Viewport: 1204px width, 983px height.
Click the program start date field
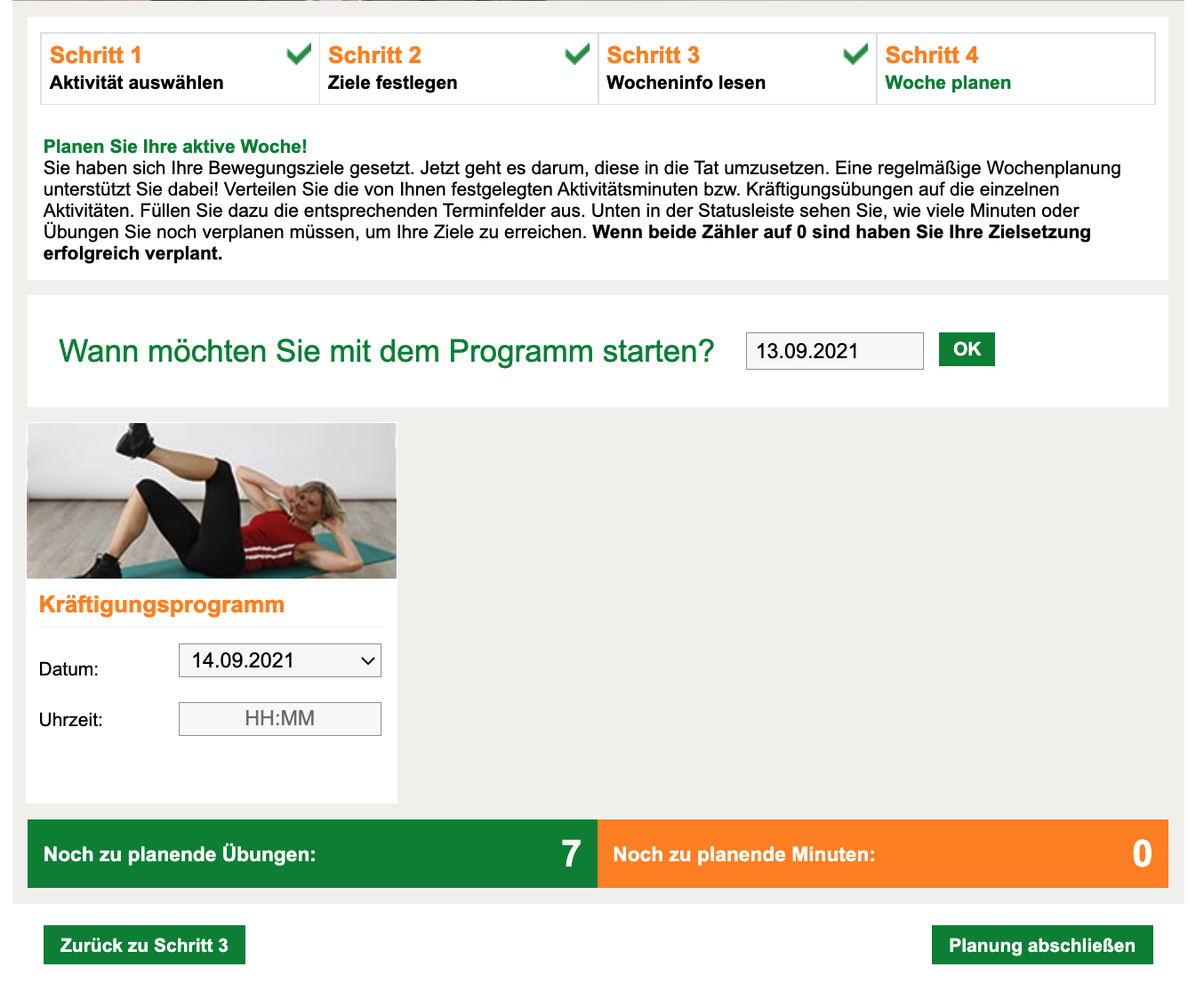click(835, 351)
